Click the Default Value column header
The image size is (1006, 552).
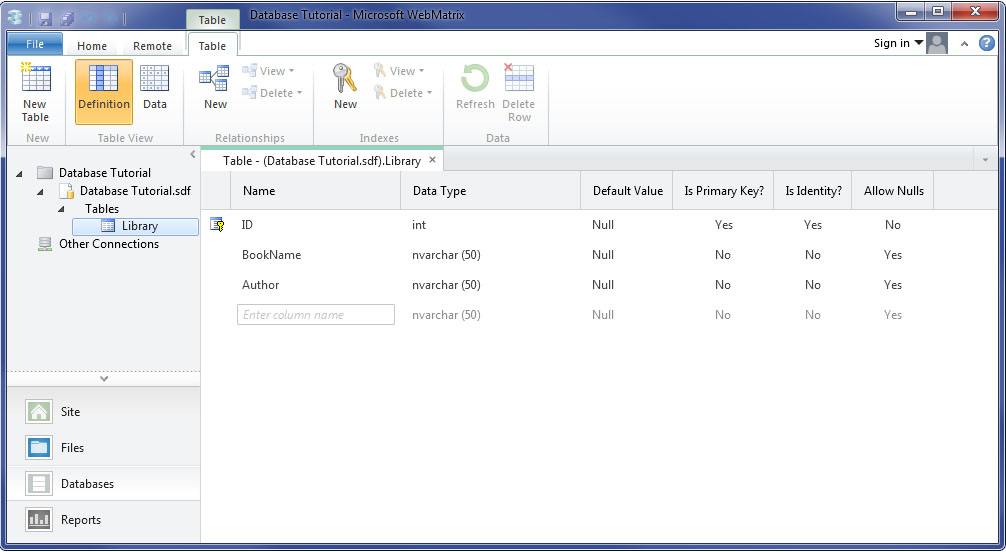[x=627, y=191]
